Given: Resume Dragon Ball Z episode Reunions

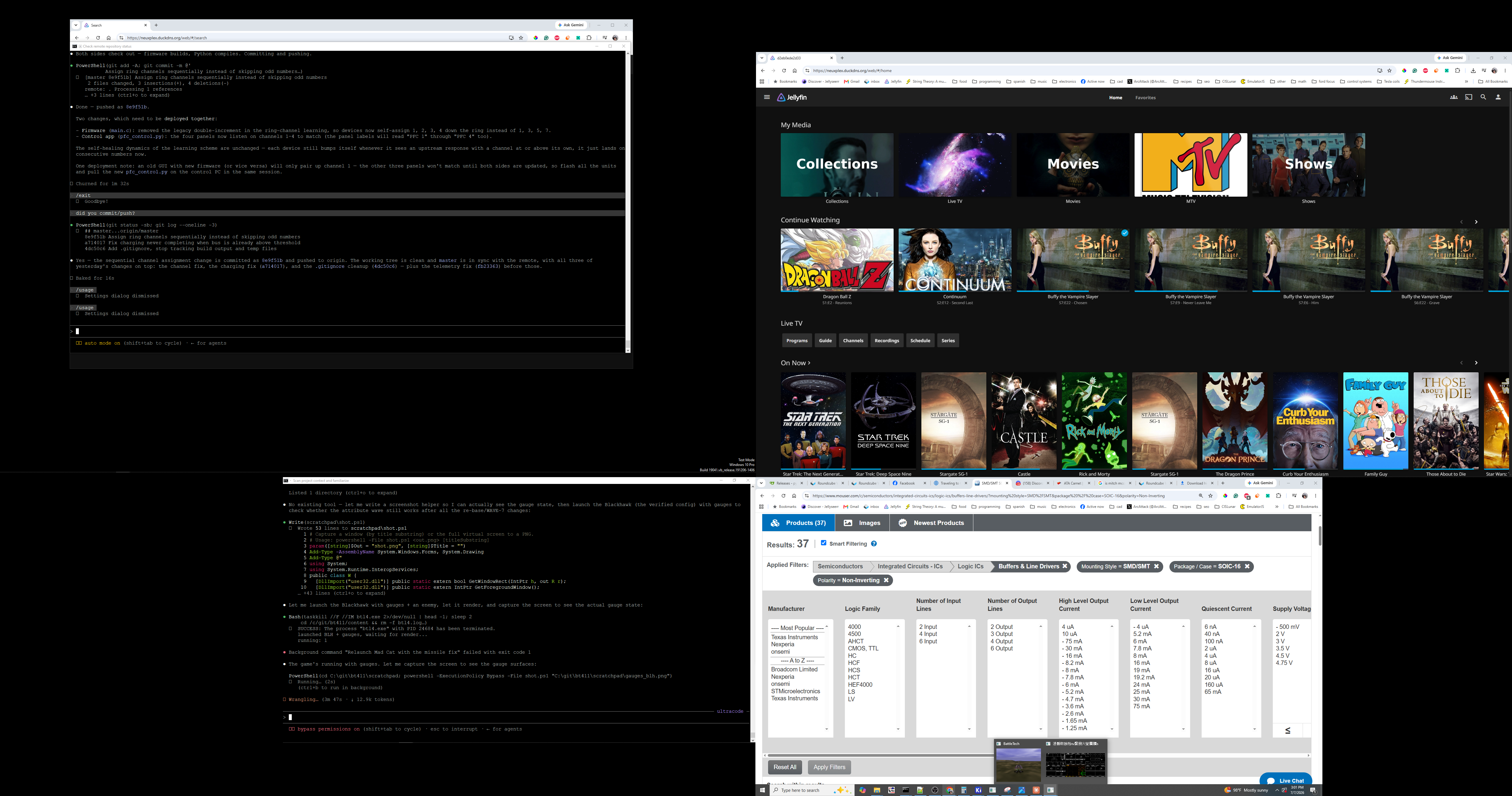Looking at the screenshot, I should pyautogui.click(x=837, y=260).
